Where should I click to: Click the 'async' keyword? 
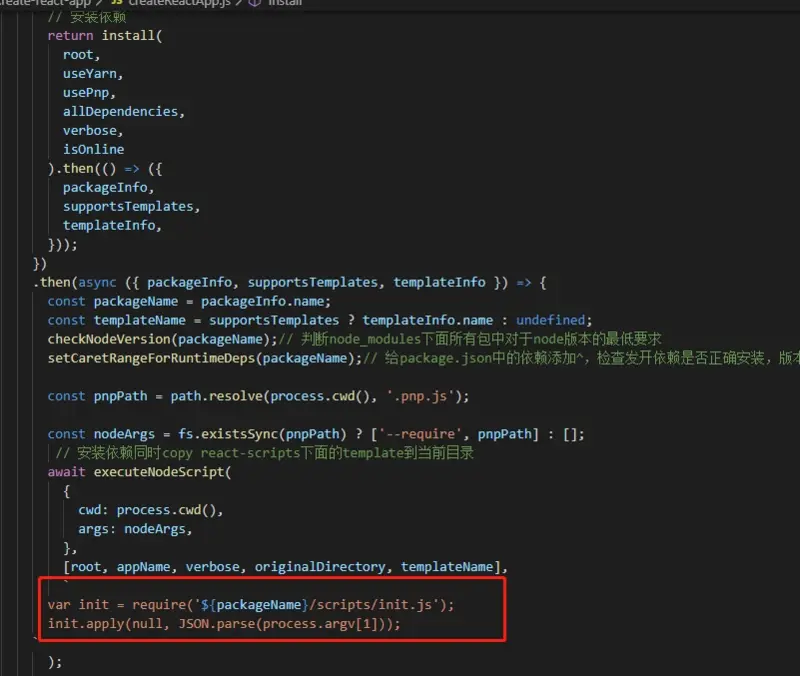[x=97, y=283]
